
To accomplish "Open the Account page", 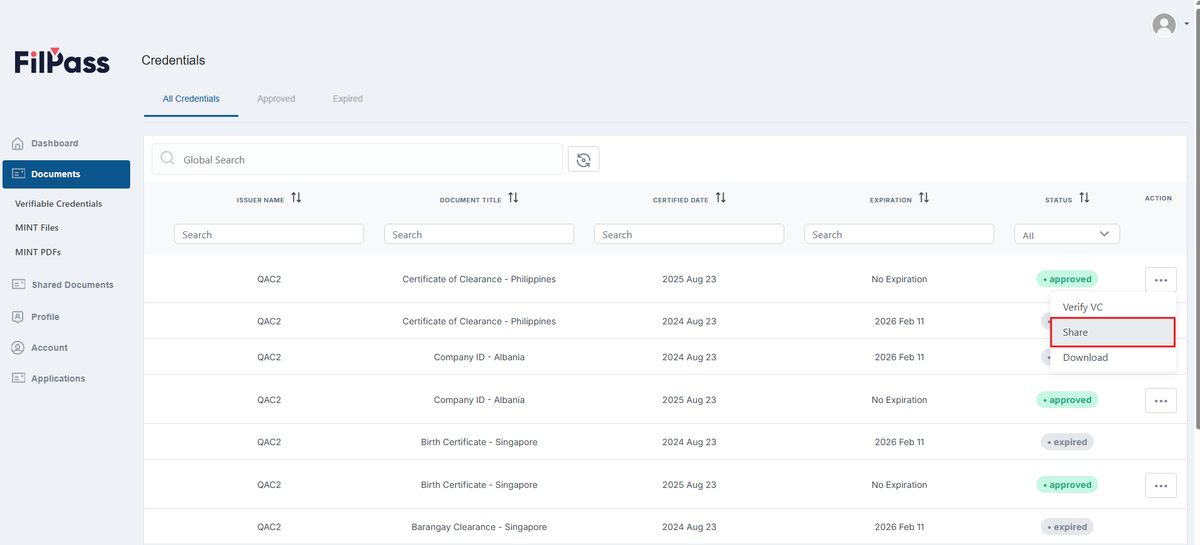I will [x=49, y=348].
